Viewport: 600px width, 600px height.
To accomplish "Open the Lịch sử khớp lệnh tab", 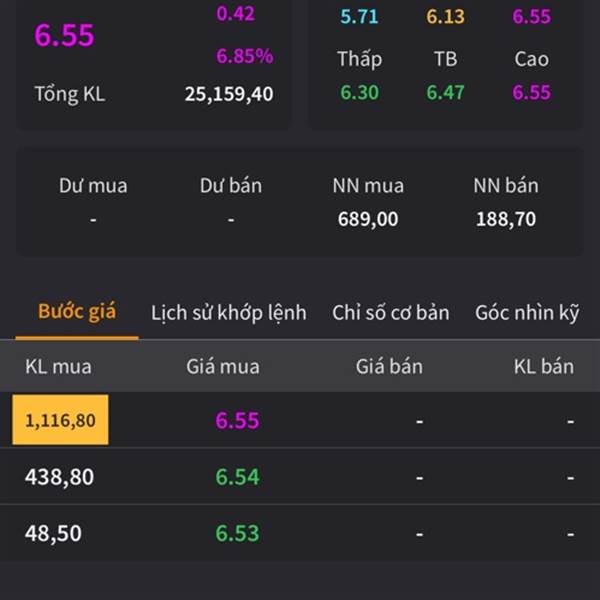I will click(x=229, y=313).
